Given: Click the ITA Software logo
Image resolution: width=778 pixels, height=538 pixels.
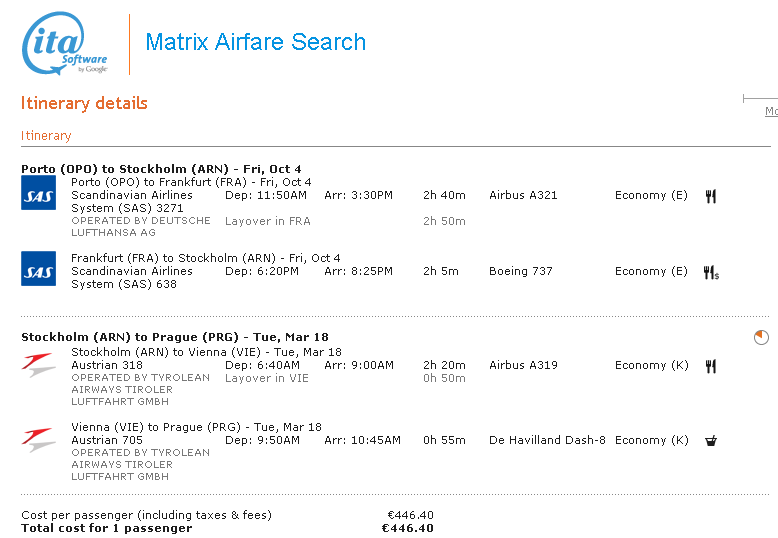Looking at the screenshot, I should click(65, 44).
